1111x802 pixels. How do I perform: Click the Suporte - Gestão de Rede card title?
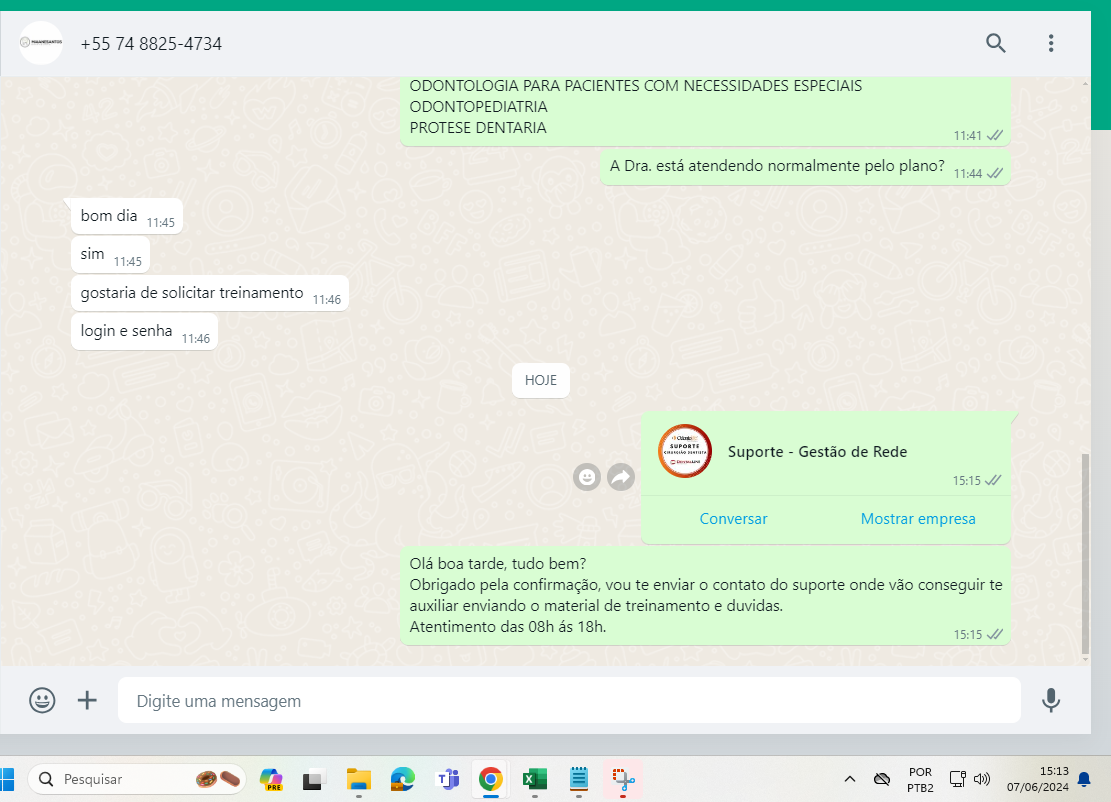pyautogui.click(x=817, y=451)
